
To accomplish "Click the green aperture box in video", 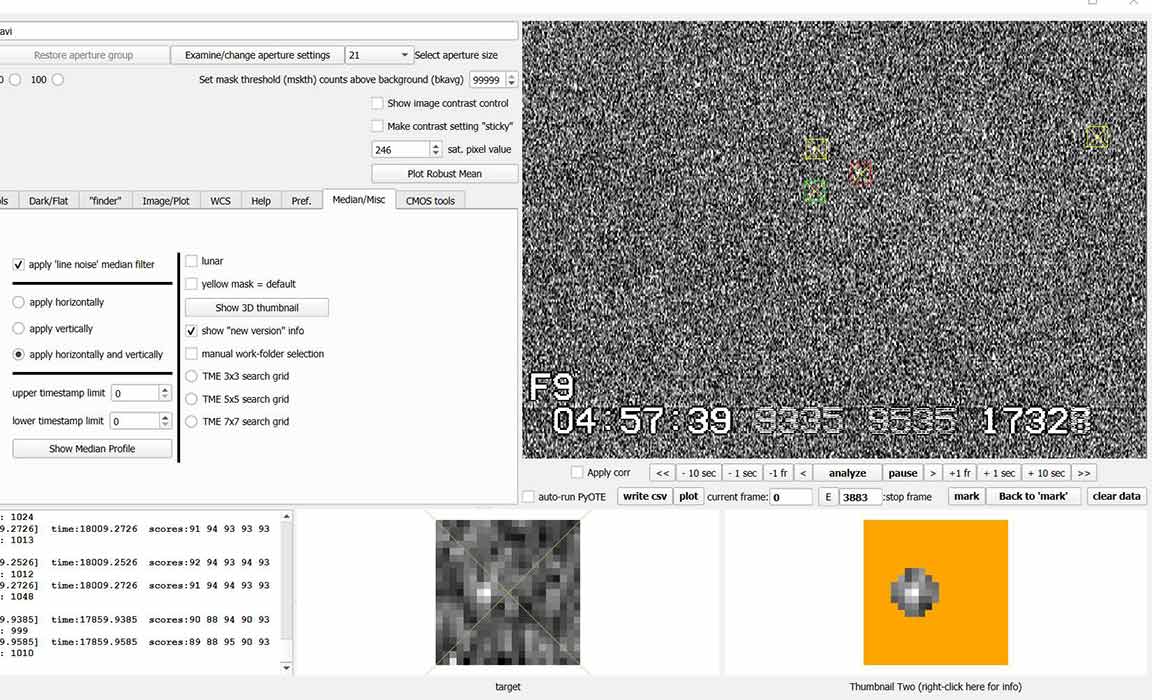I will pyautogui.click(x=814, y=191).
